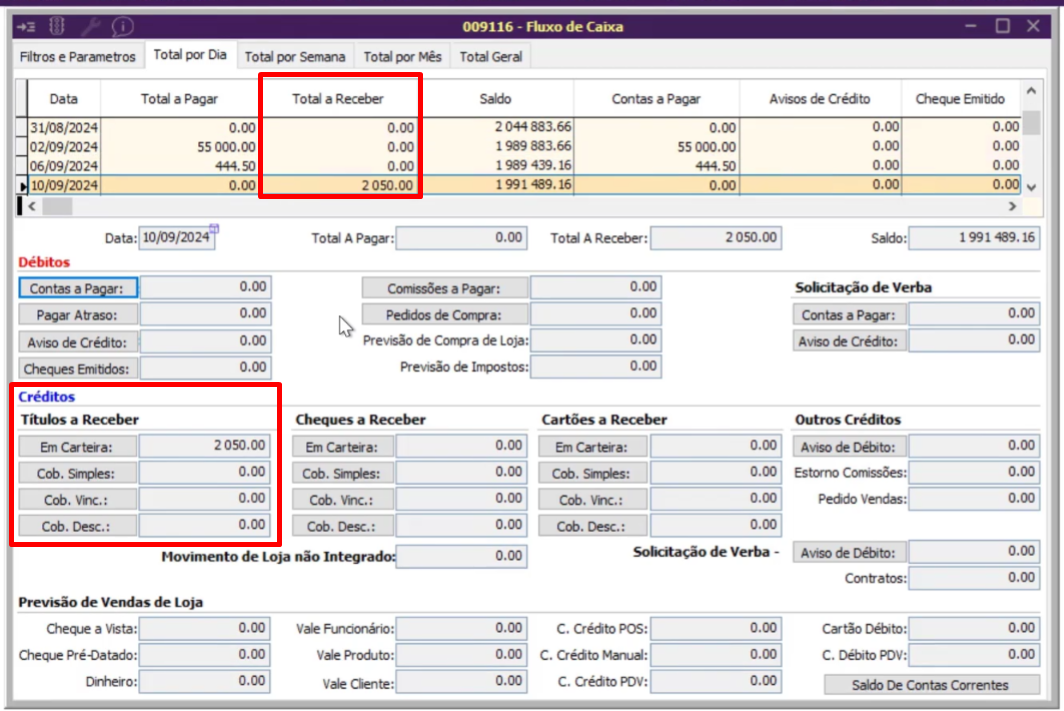Viewport: 1064px width, 711px height.
Task: Click the grid's vertical scroll down arrow
Action: coord(1031,187)
